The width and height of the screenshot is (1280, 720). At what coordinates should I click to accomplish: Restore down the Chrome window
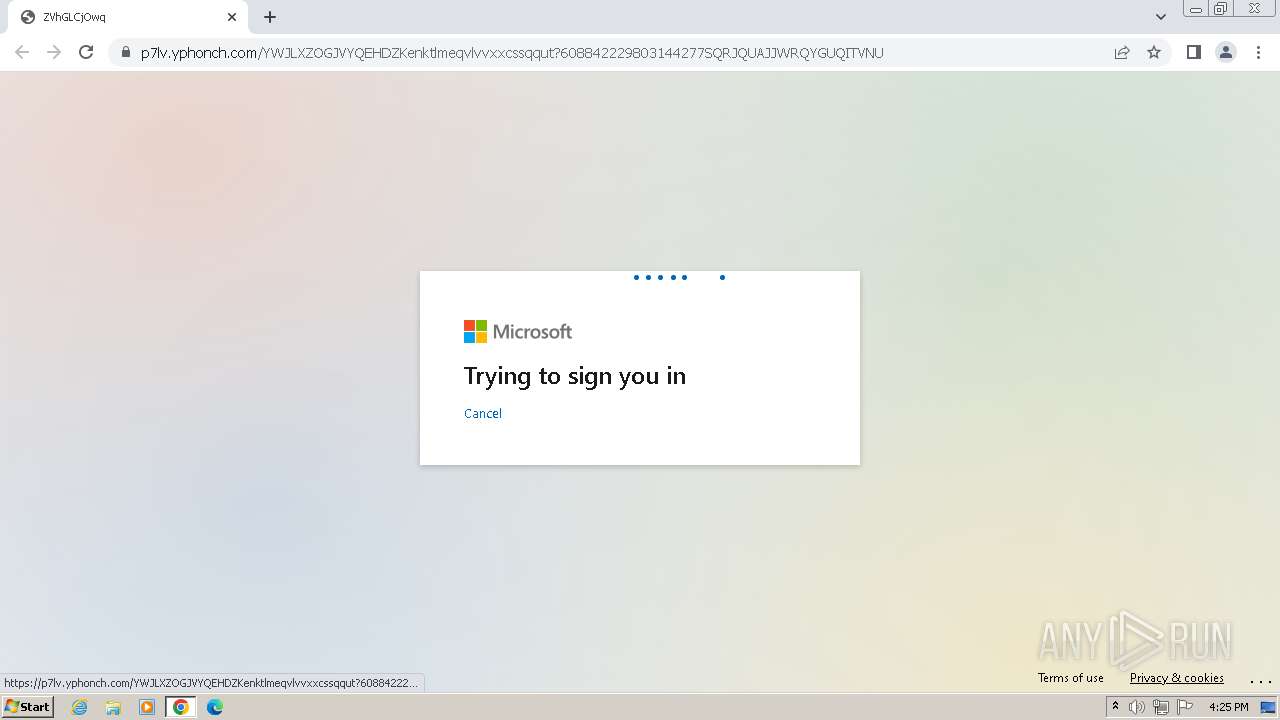[1221, 8]
